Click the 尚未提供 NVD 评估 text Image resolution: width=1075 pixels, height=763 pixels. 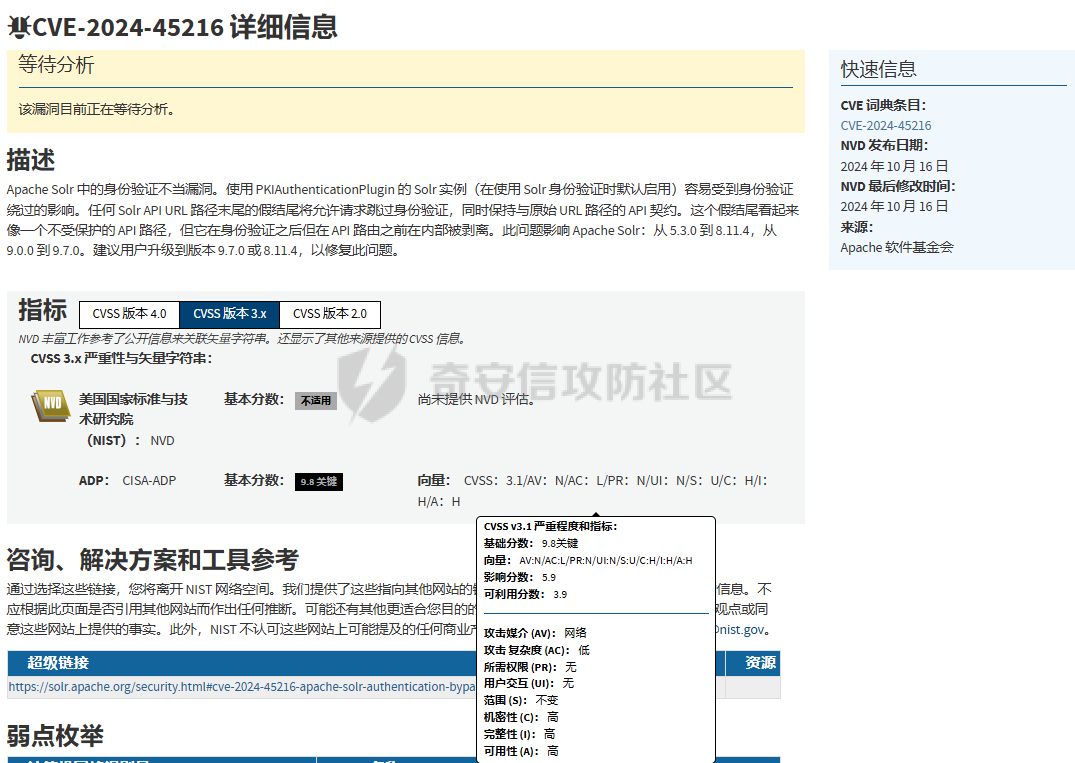(x=476, y=400)
